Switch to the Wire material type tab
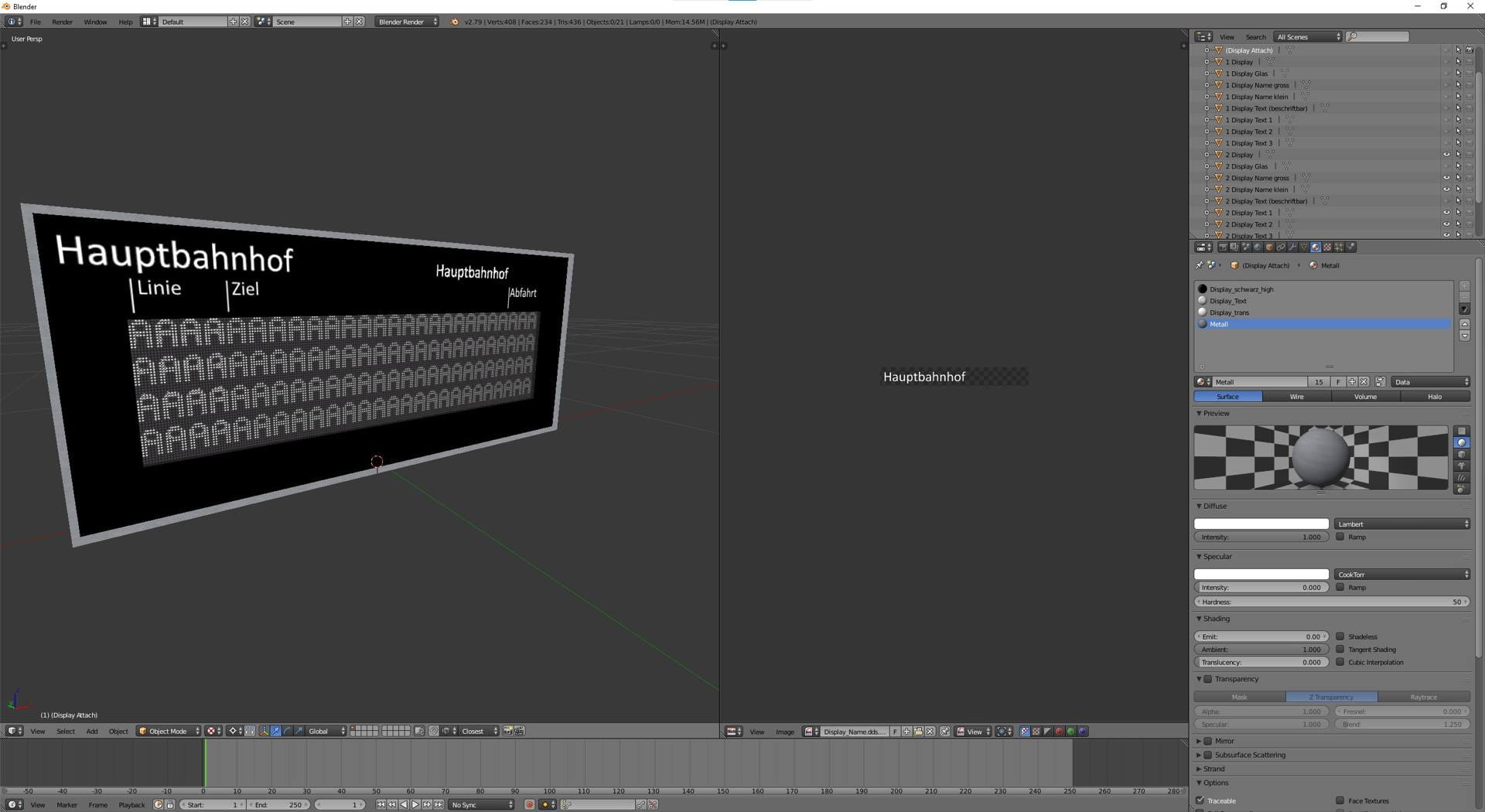Screen dimensions: 1485x812 [x=1296, y=397]
